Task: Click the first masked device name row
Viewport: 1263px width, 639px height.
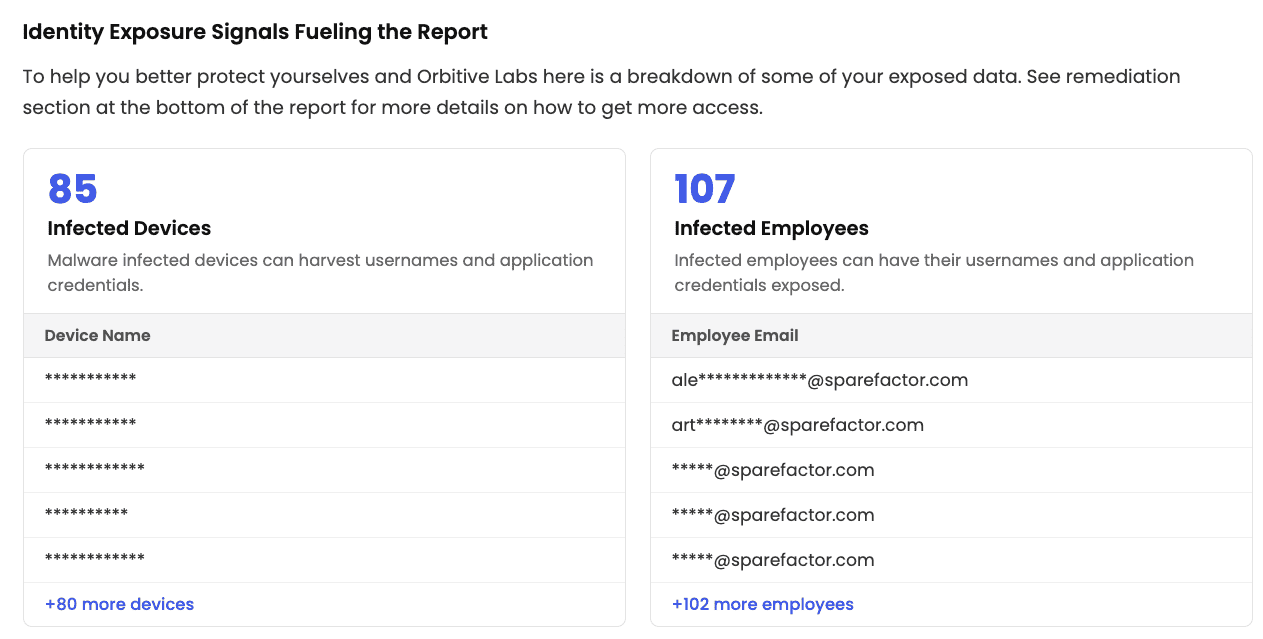Action: pyautogui.click(x=90, y=380)
